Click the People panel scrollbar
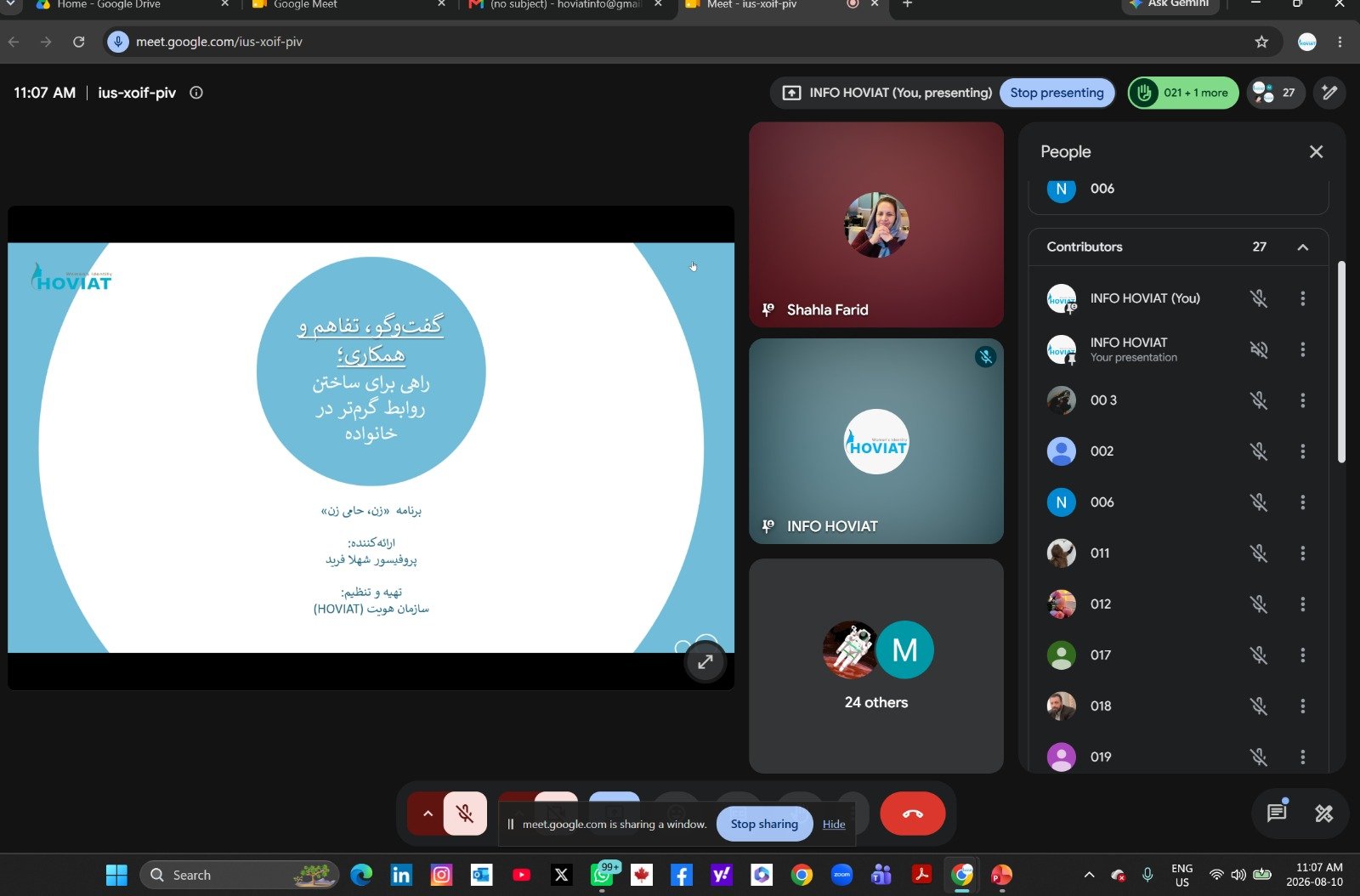1360x896 pixels. [1341, 361]
